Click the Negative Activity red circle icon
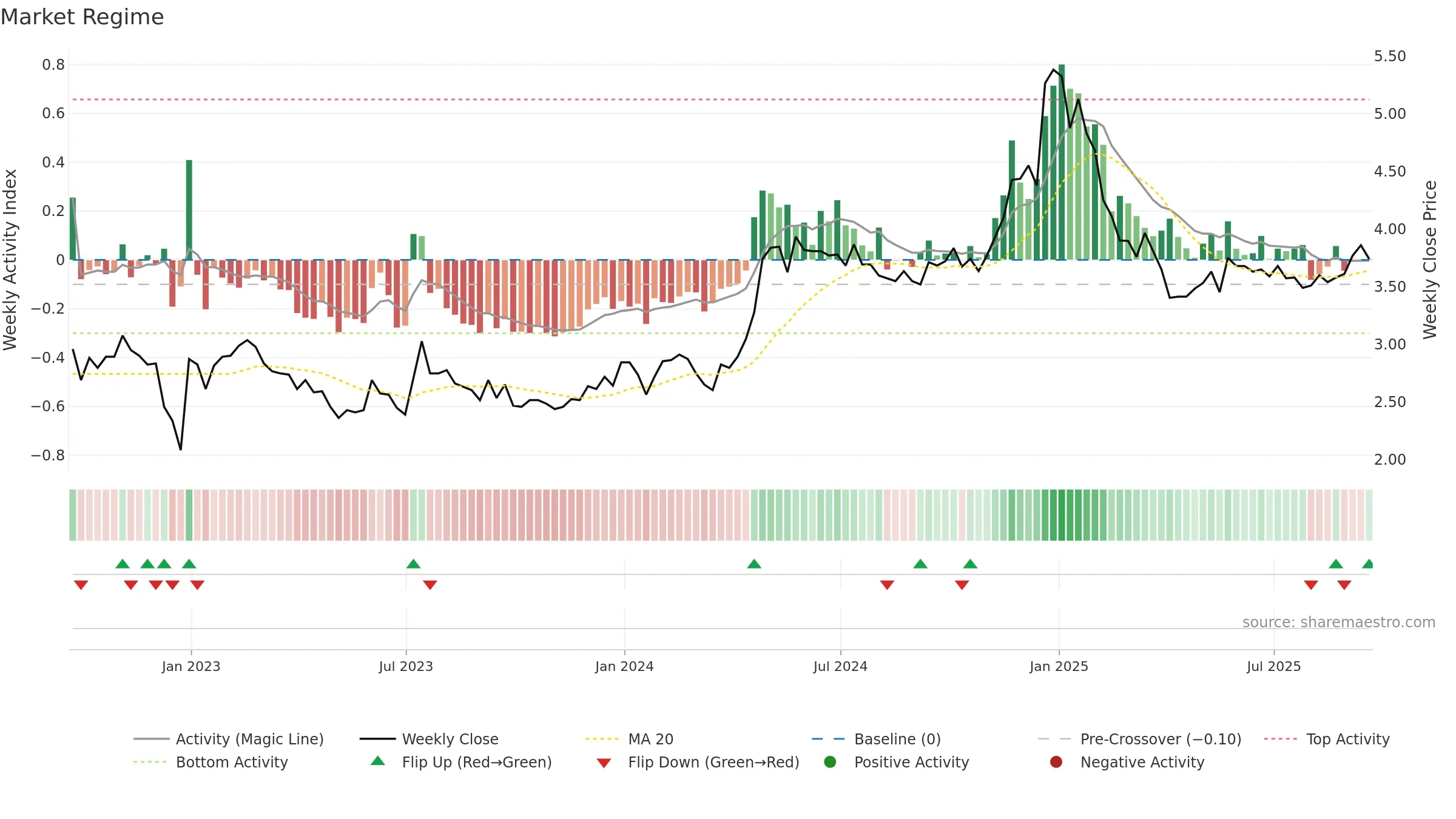 tap(1056, 762)
